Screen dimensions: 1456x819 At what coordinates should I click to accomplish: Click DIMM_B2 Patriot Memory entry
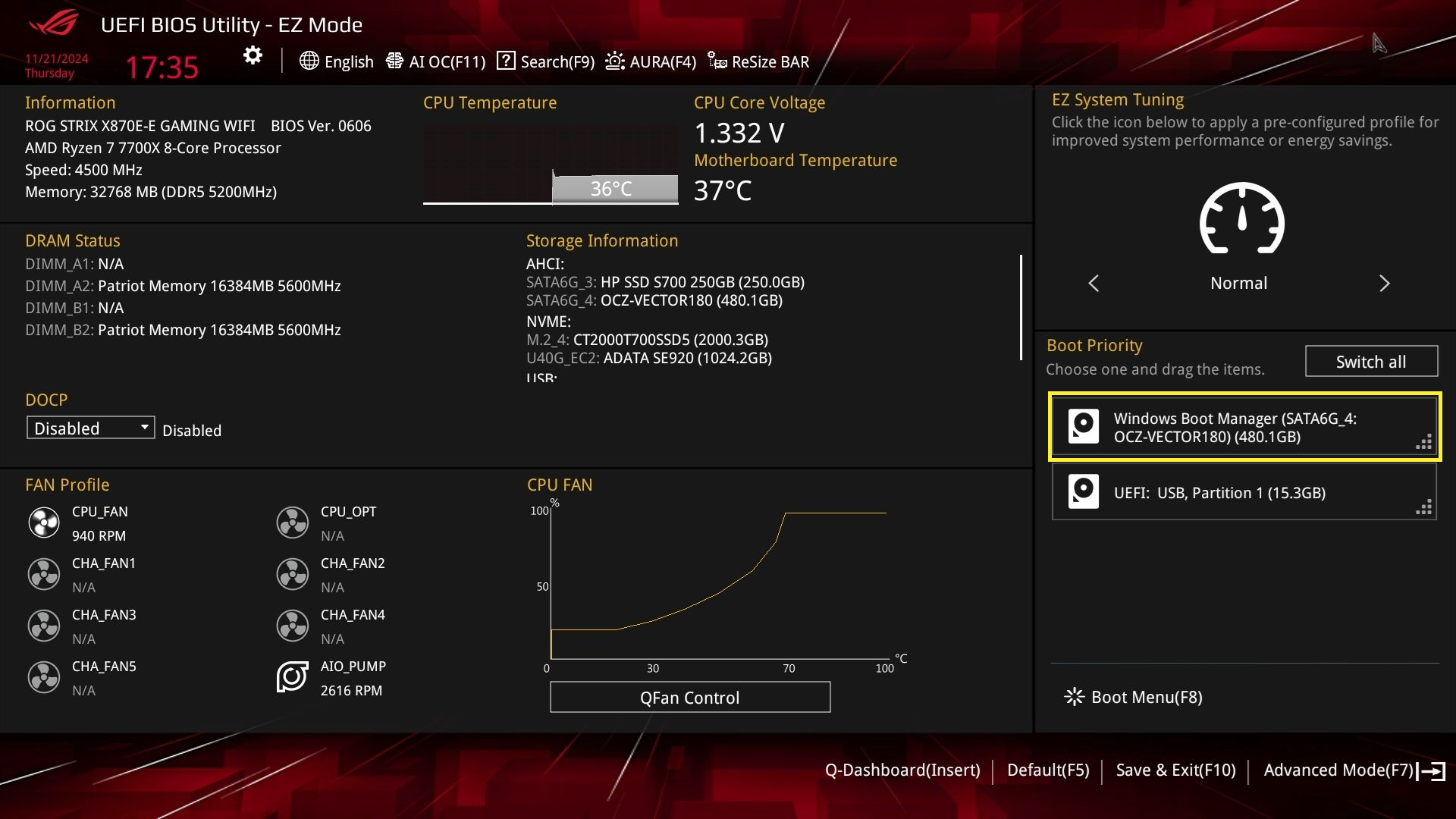pos(183,330)
